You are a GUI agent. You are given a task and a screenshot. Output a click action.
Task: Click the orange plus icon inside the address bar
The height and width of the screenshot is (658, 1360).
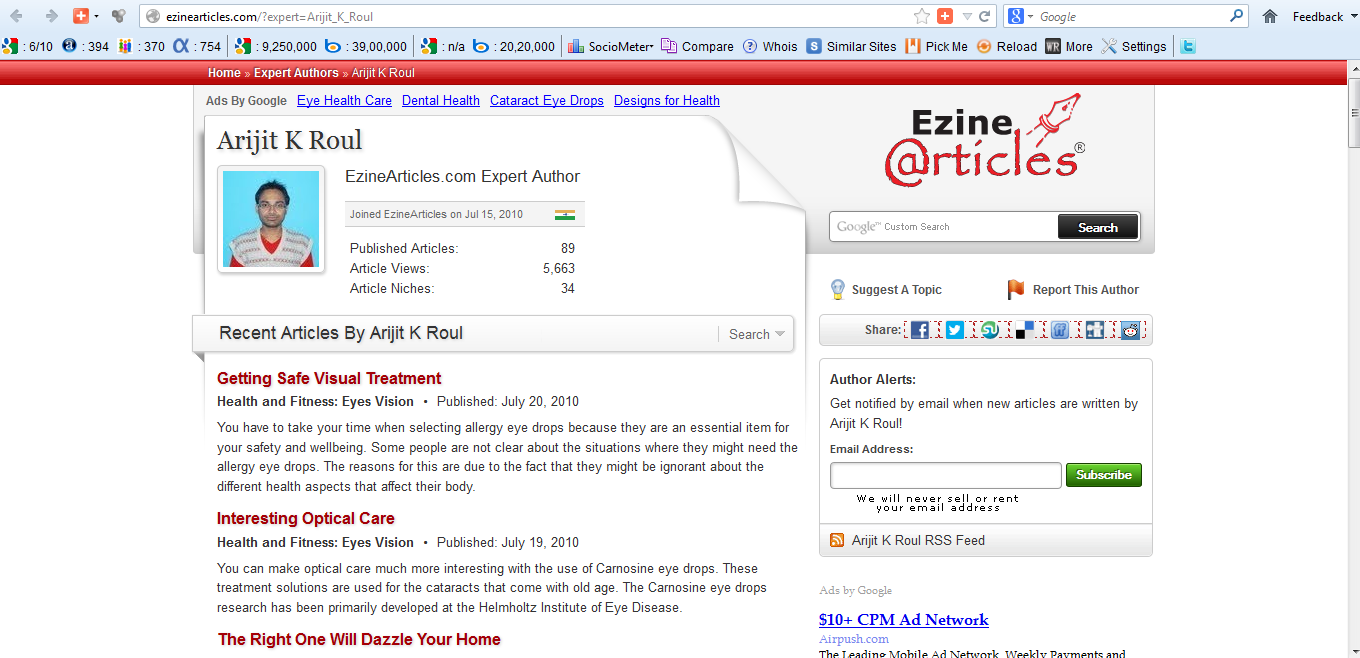pyautogui.click(x=945, y=16)
